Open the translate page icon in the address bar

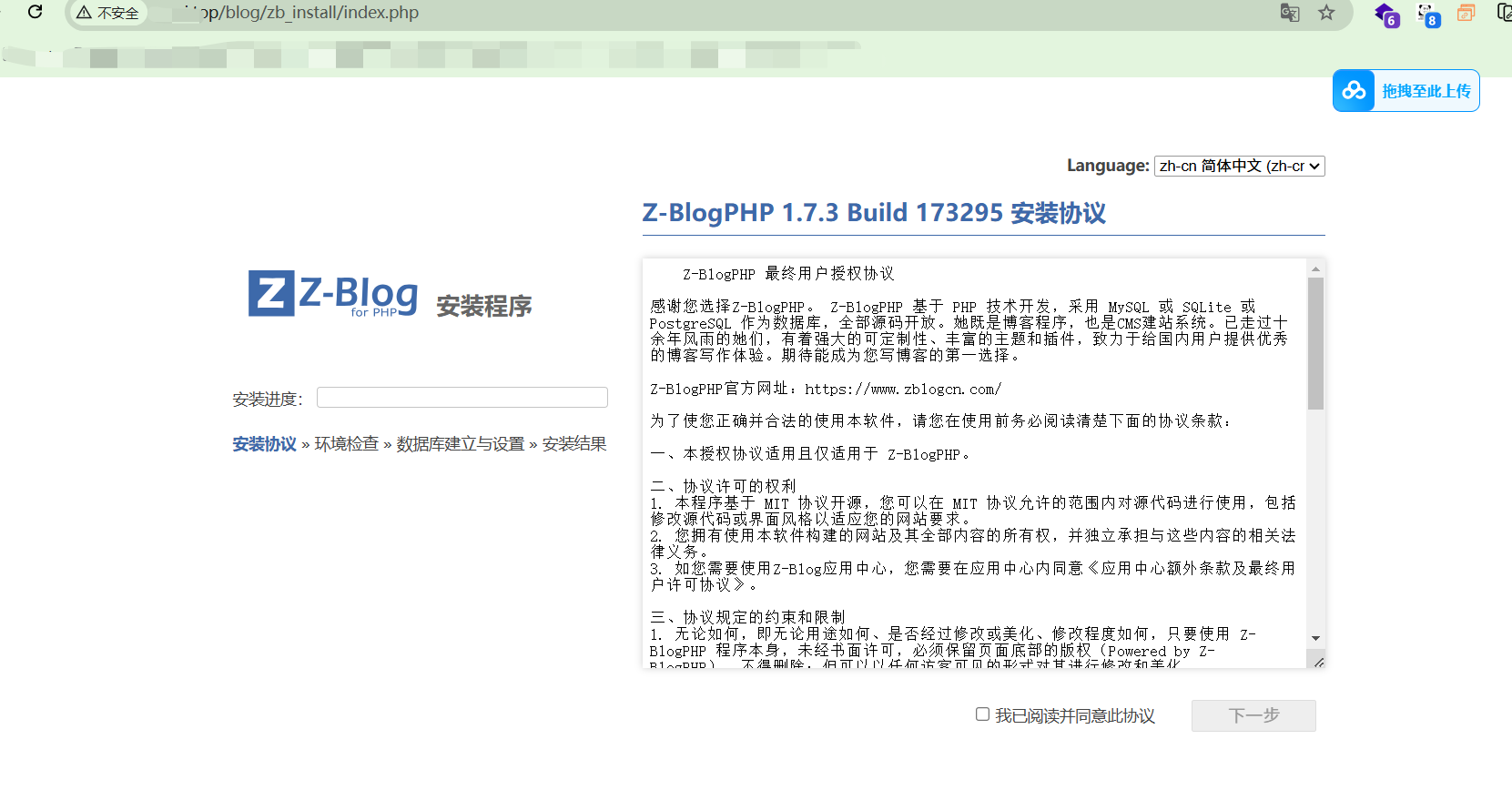coord(1290,13)
